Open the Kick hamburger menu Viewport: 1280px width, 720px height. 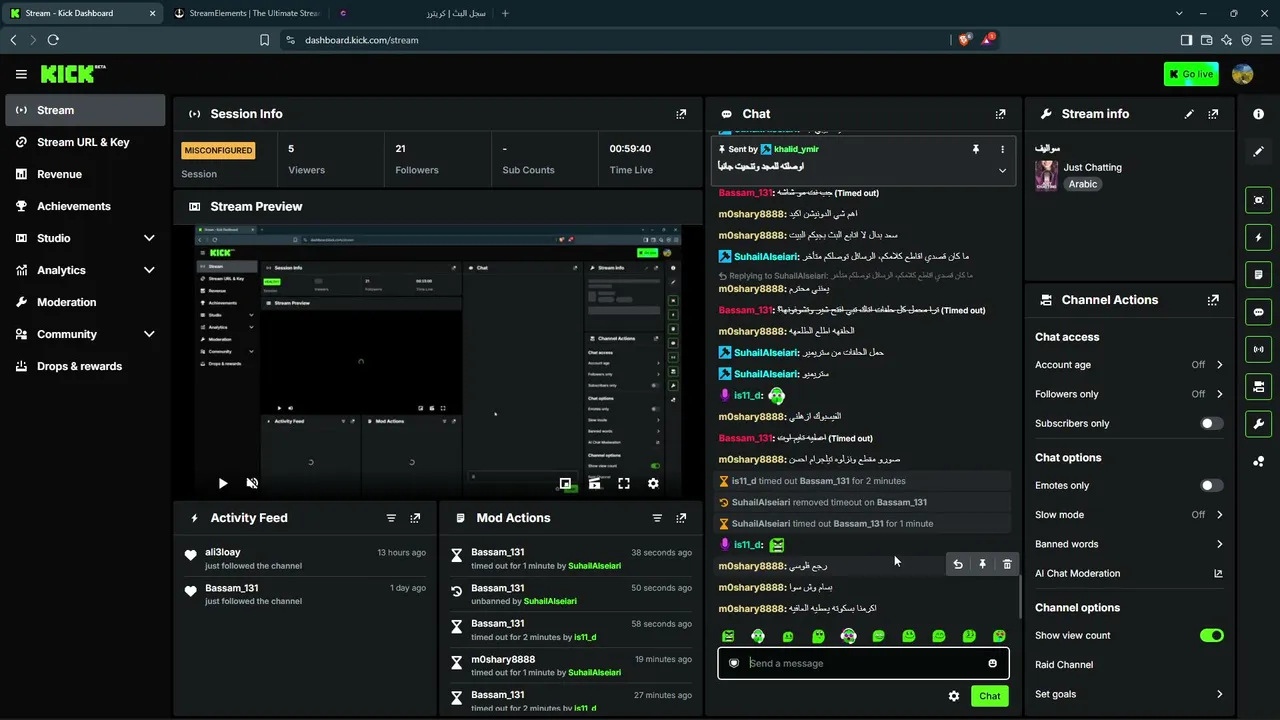click(21, 74)
